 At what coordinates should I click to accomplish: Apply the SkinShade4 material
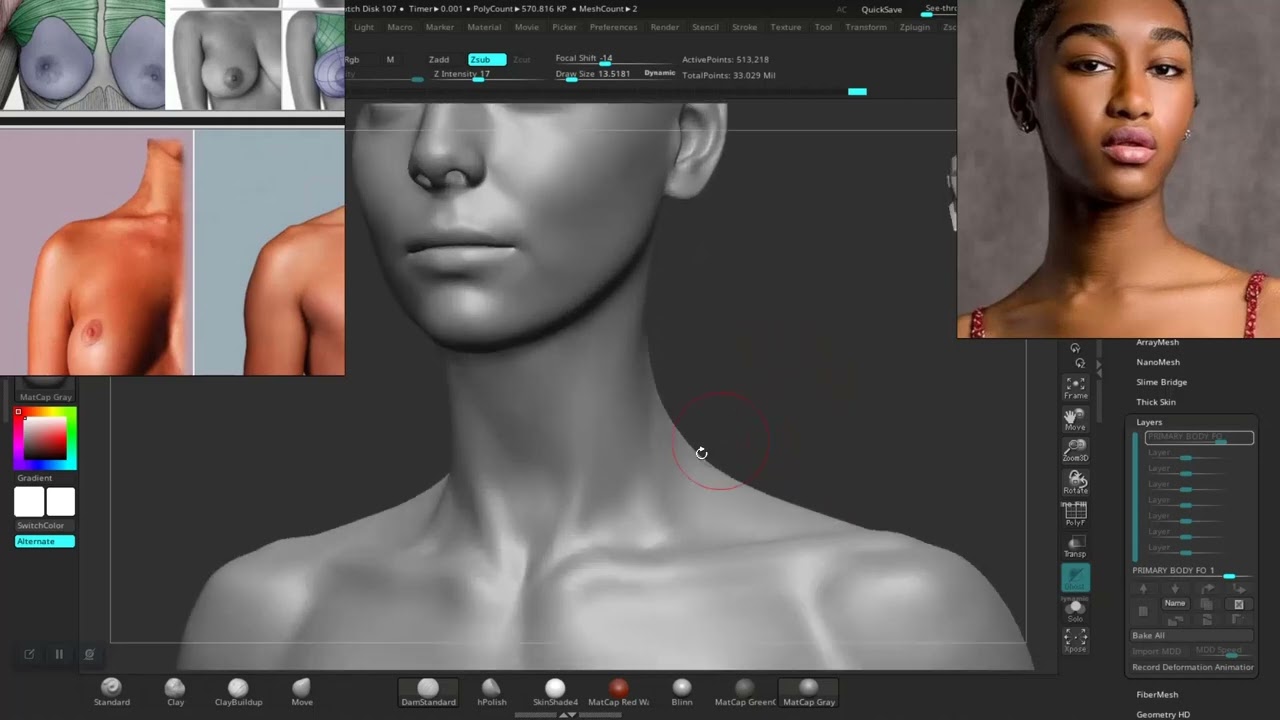555,692
